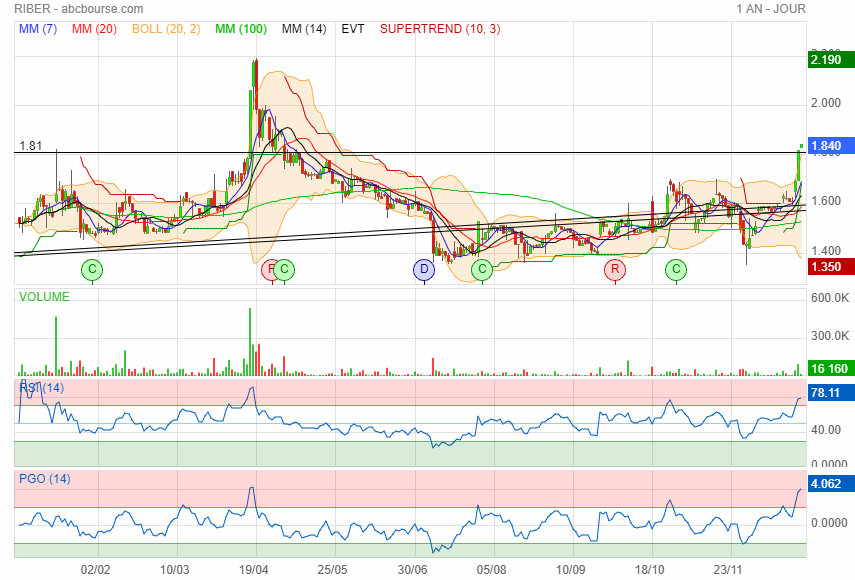855x580 pixels.
Task: Click the 1.600 price axis label
Action: [x=826, y=201]
